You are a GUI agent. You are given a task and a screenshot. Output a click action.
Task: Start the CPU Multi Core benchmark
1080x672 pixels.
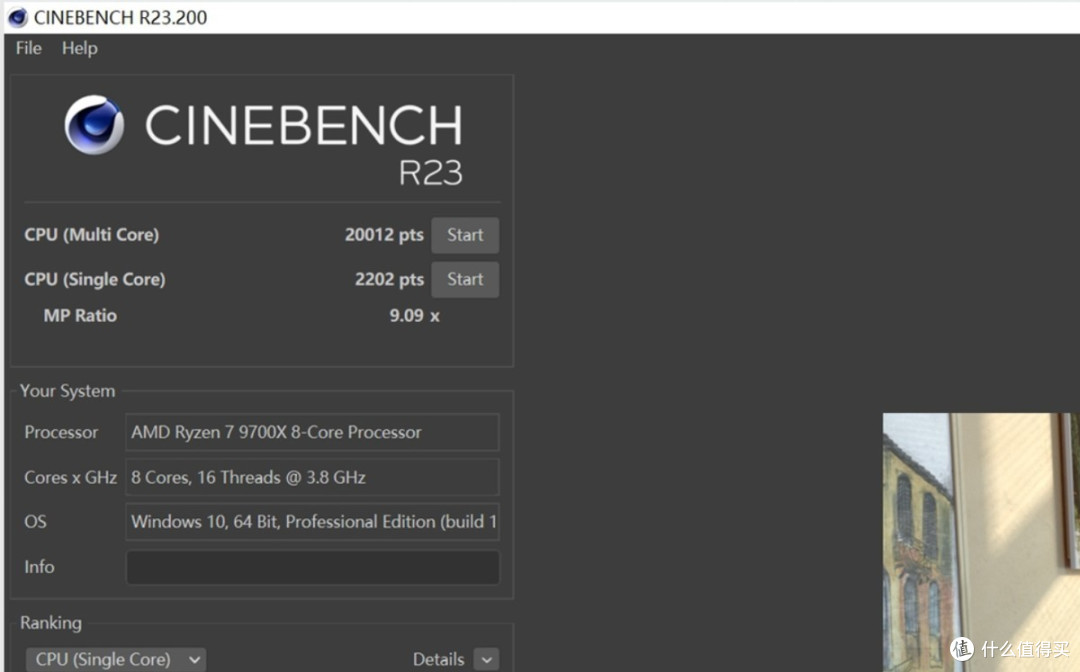tap(464, 234)
